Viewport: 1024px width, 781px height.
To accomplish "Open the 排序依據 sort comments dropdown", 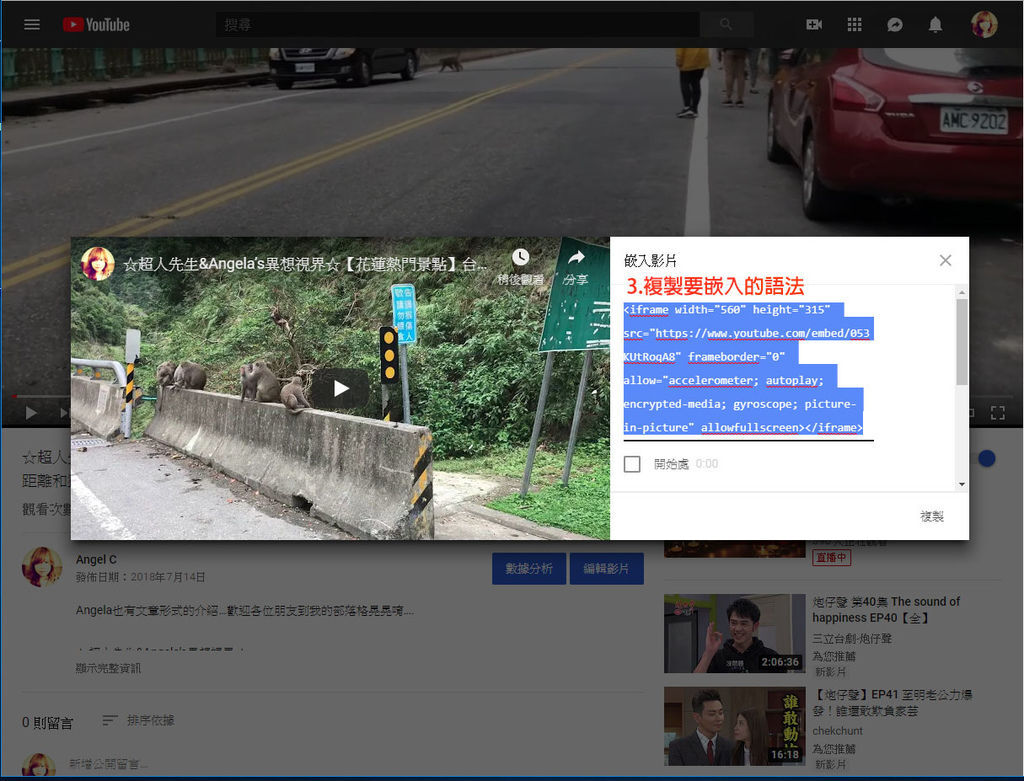I will click(138, 720).
